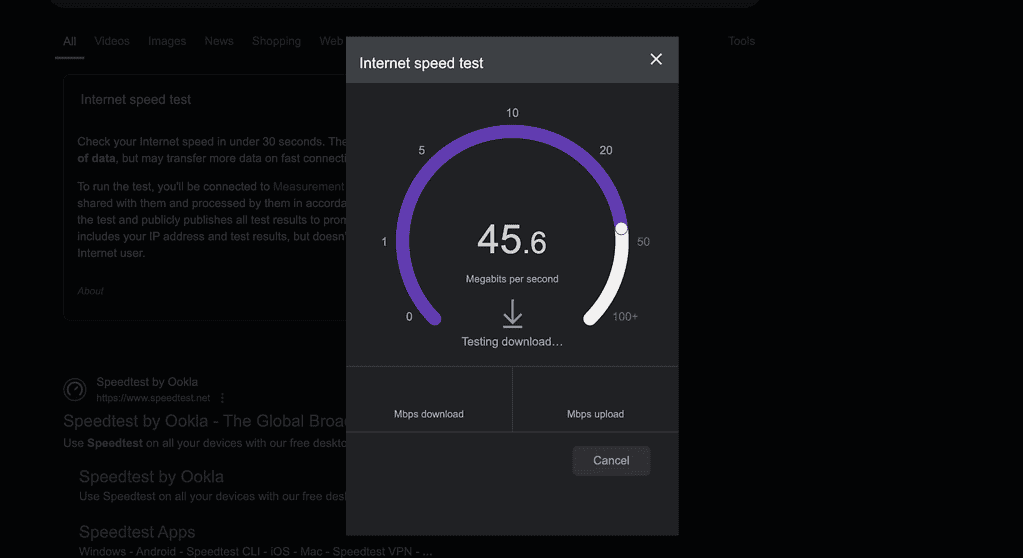Click the download arrow icon under the speed reading
This screenshot has height=558, width=1023.
pos(512,315)
